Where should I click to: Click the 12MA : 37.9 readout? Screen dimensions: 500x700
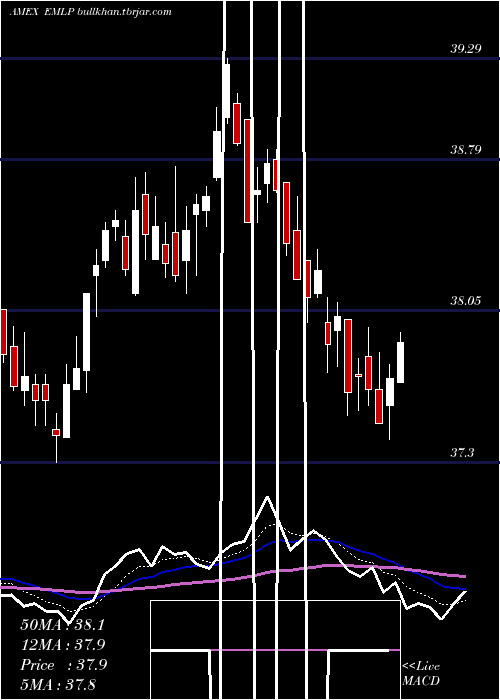[63, 645]
